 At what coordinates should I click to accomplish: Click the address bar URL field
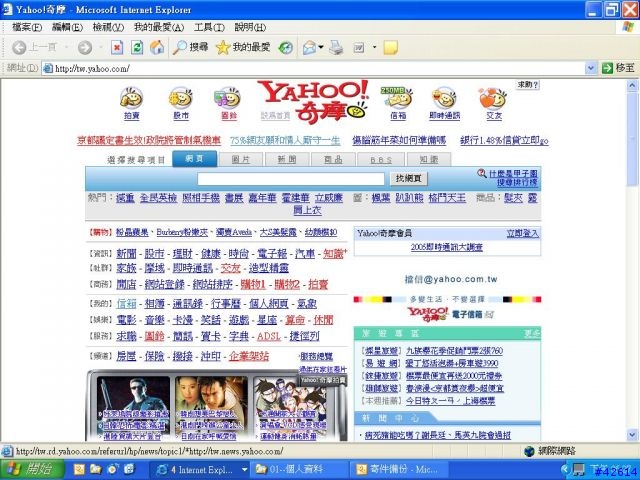click(x=313, y=68)
